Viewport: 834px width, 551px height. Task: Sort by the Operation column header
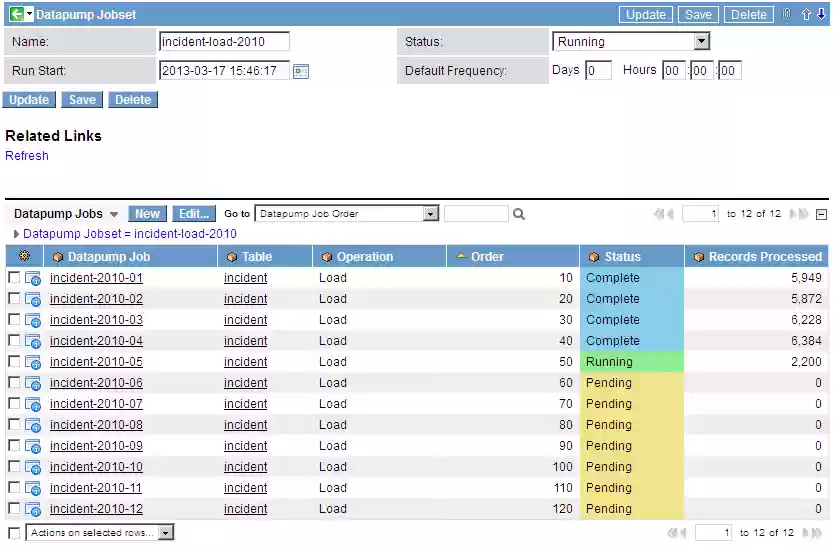click(x=365, y=257)
